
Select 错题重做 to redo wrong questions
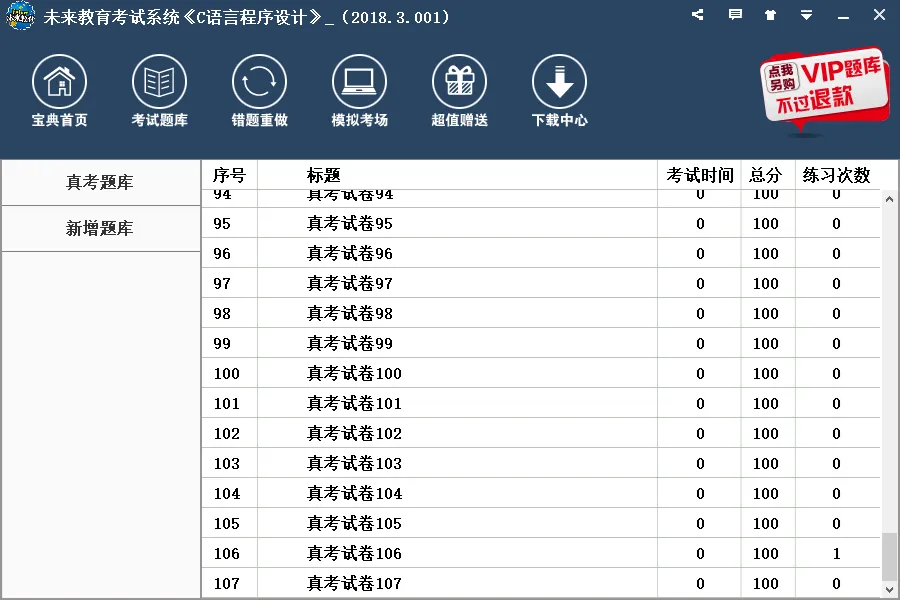coord(258,90)
